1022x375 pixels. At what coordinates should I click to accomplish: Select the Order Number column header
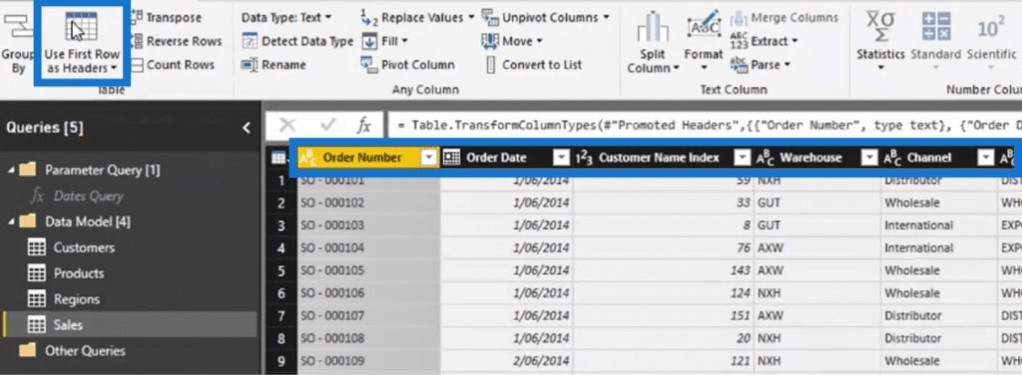pos(363,157)
